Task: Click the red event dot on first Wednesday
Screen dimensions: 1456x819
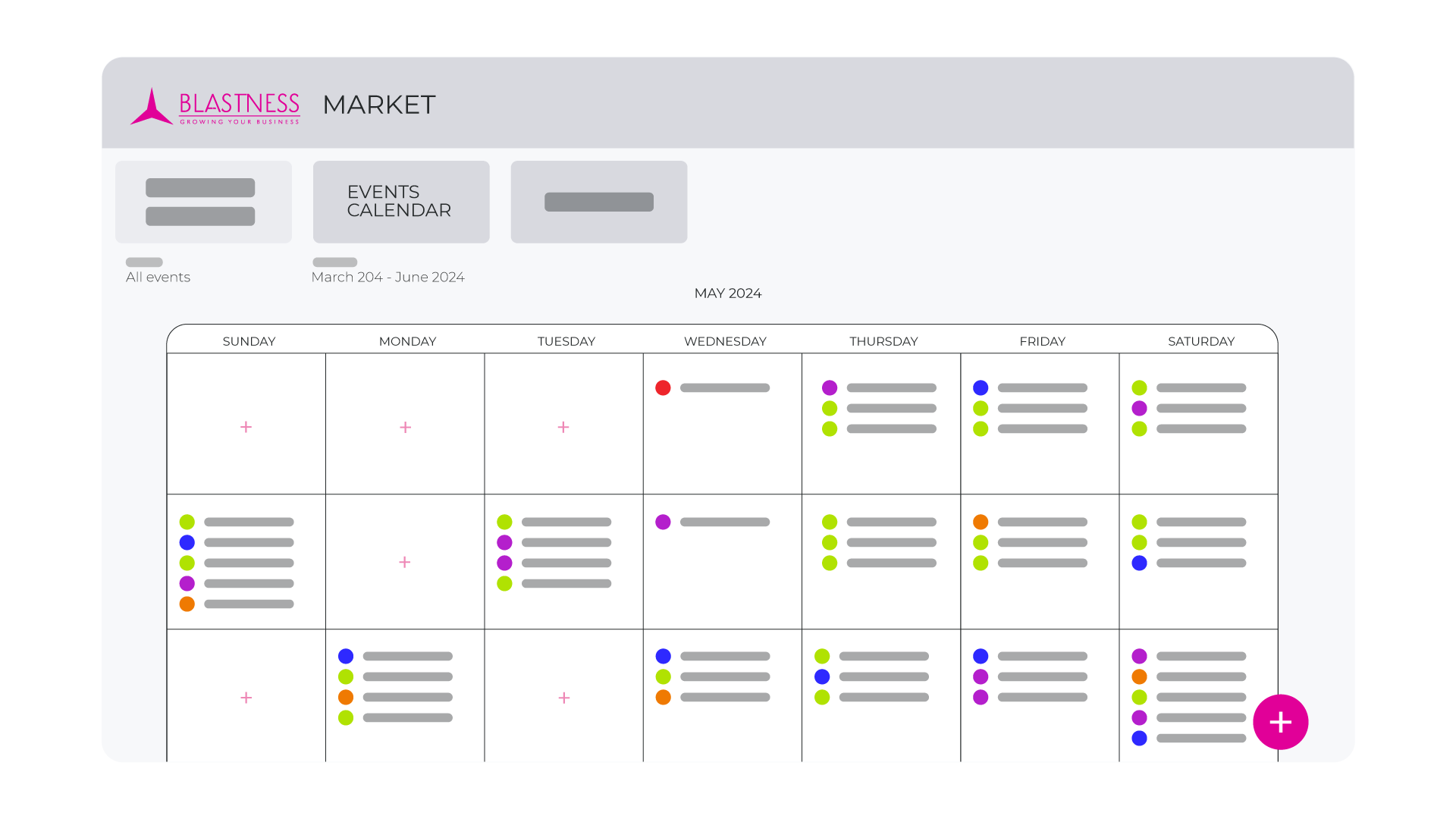Action: 663,388
